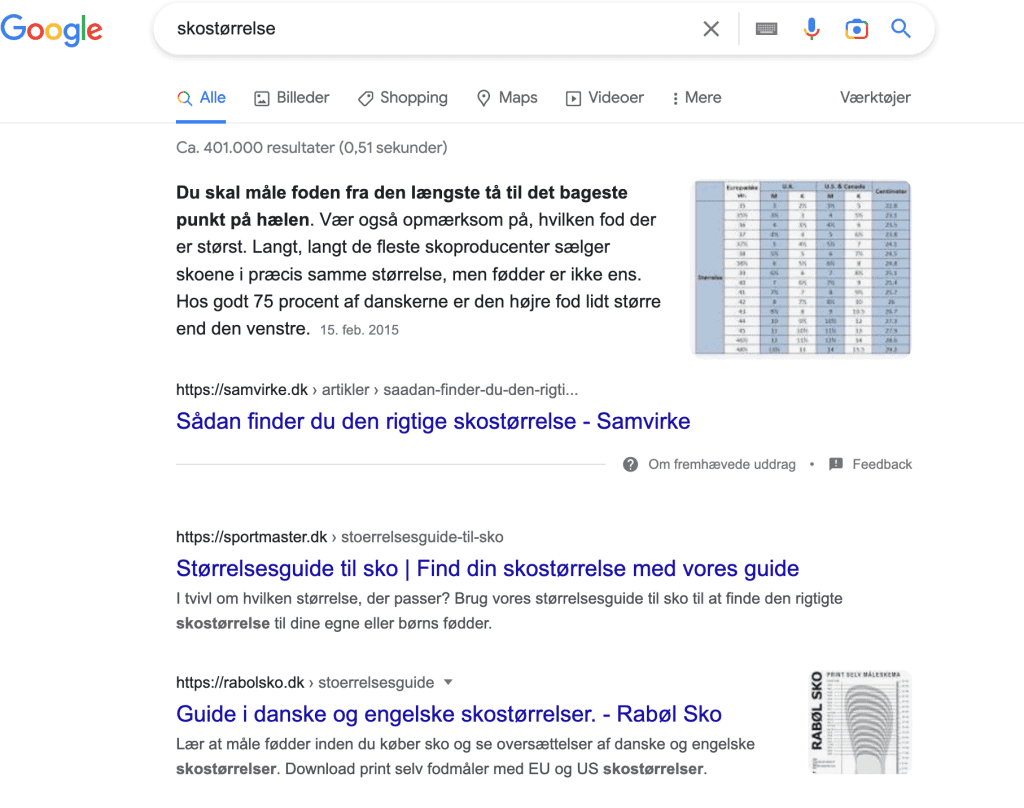Click the '15. feb. 2015' snippet date

(359, 330)
